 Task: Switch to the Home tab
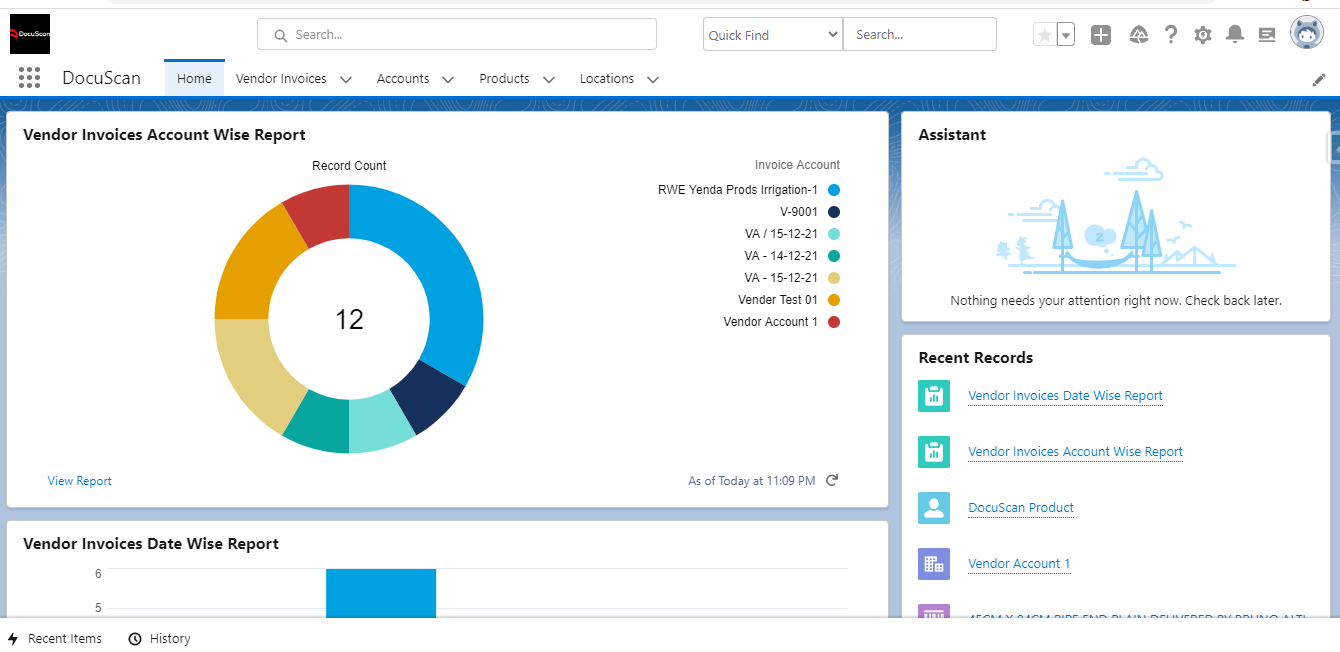pos(193,78)
